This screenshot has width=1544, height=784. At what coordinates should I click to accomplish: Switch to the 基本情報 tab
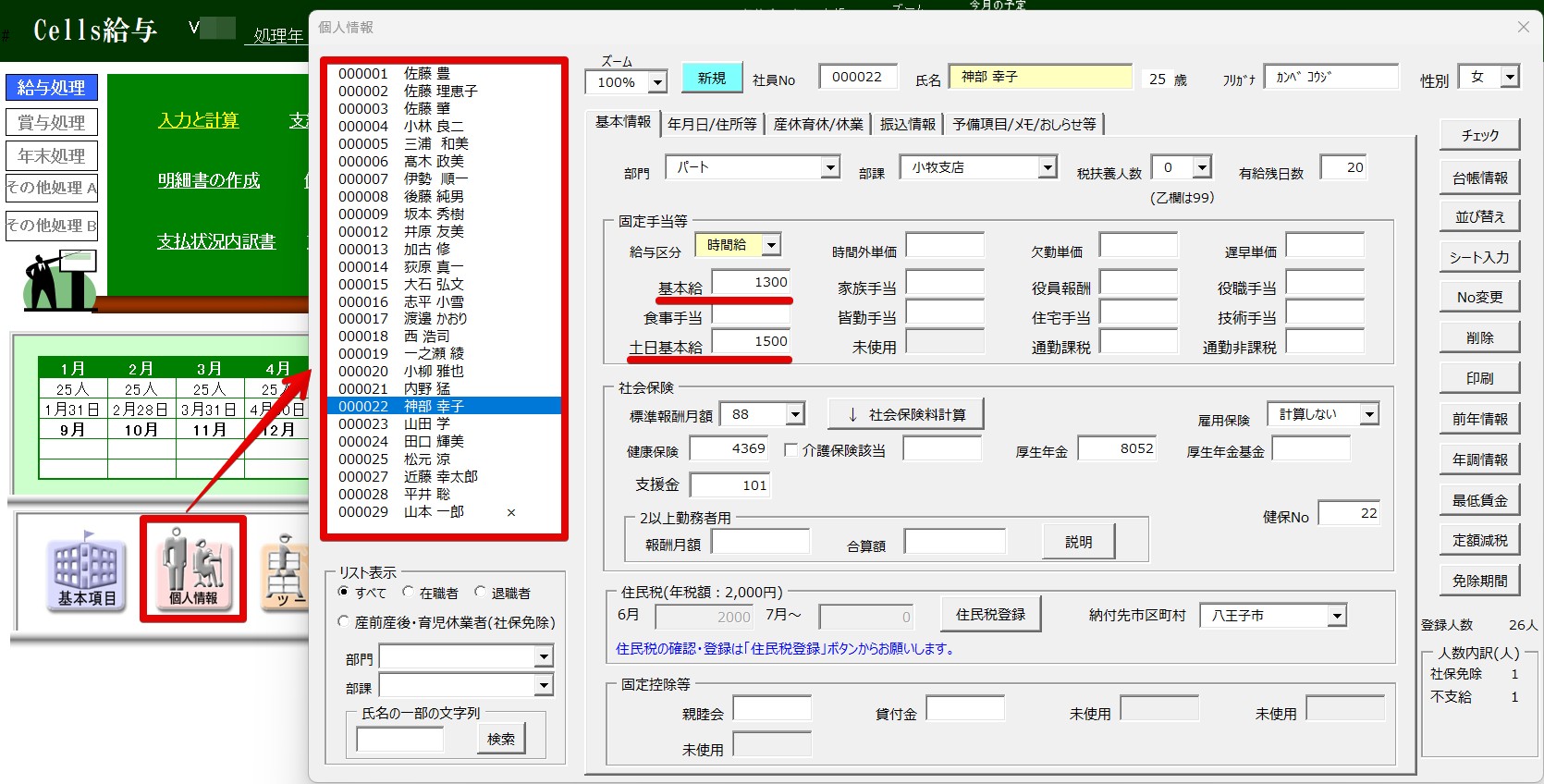(x=623, y=122)
